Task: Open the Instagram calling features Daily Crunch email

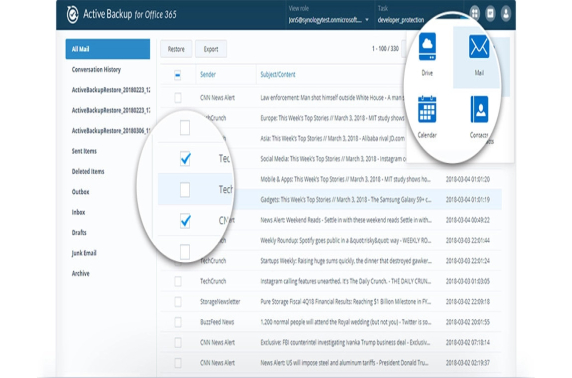Action: [345, 281]
